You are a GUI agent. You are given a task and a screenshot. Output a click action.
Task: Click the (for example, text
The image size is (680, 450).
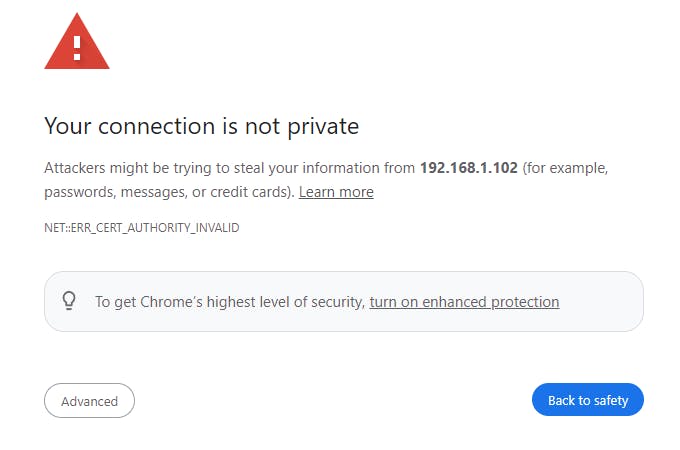pos(565,168)
